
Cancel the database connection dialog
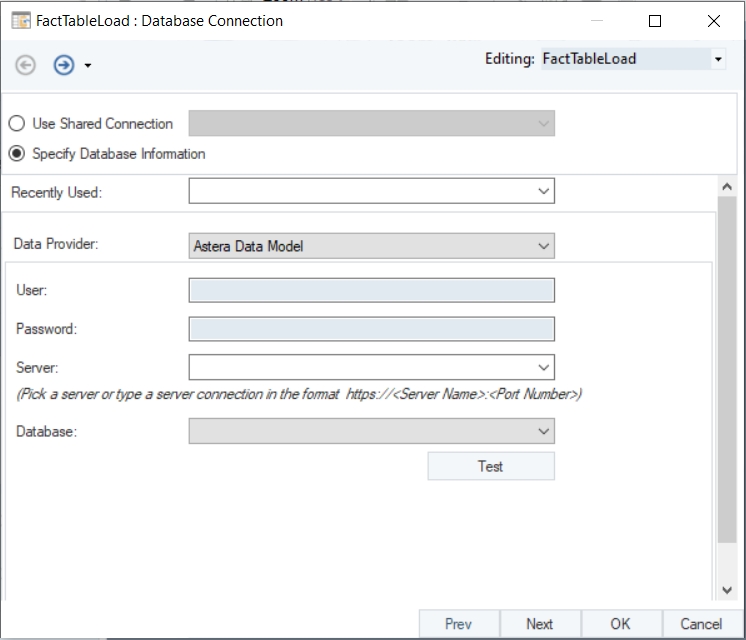click(x=701, y=623)
